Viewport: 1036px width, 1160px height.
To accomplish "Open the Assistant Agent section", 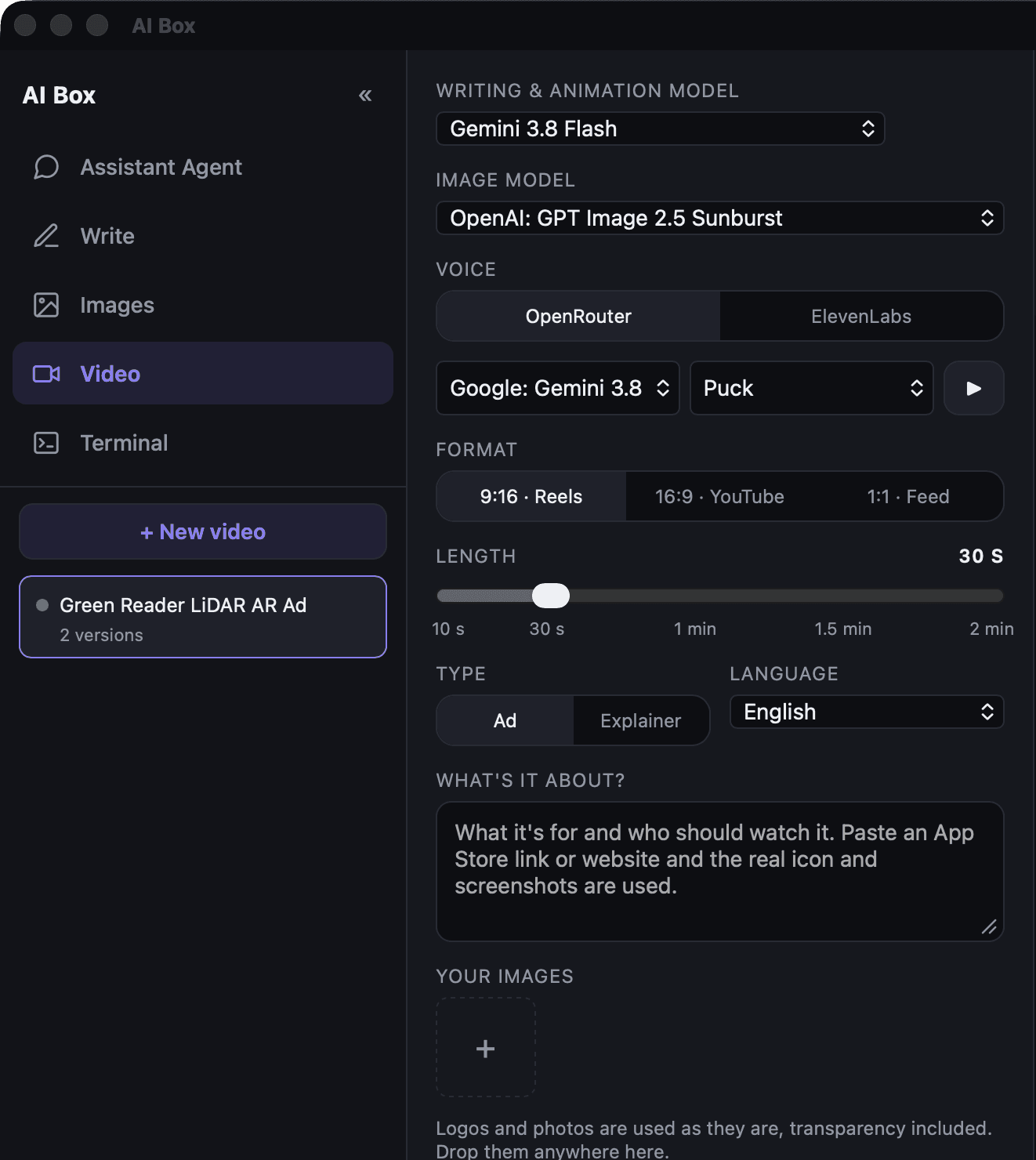I will pyautogui.click(x=203, y=167).
